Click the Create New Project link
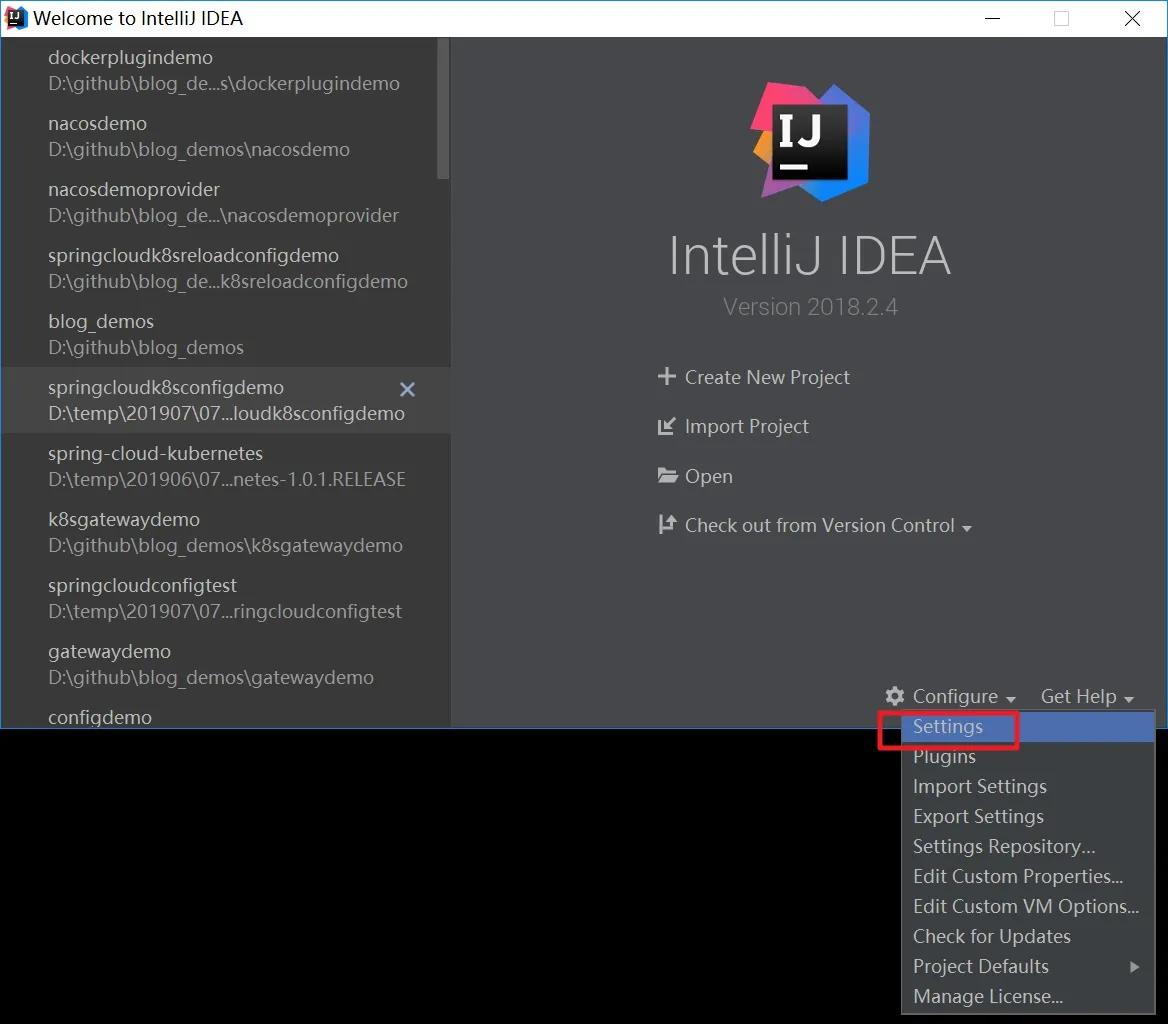Viewport: 1168px width, 1024px height. tap(767, 378)
